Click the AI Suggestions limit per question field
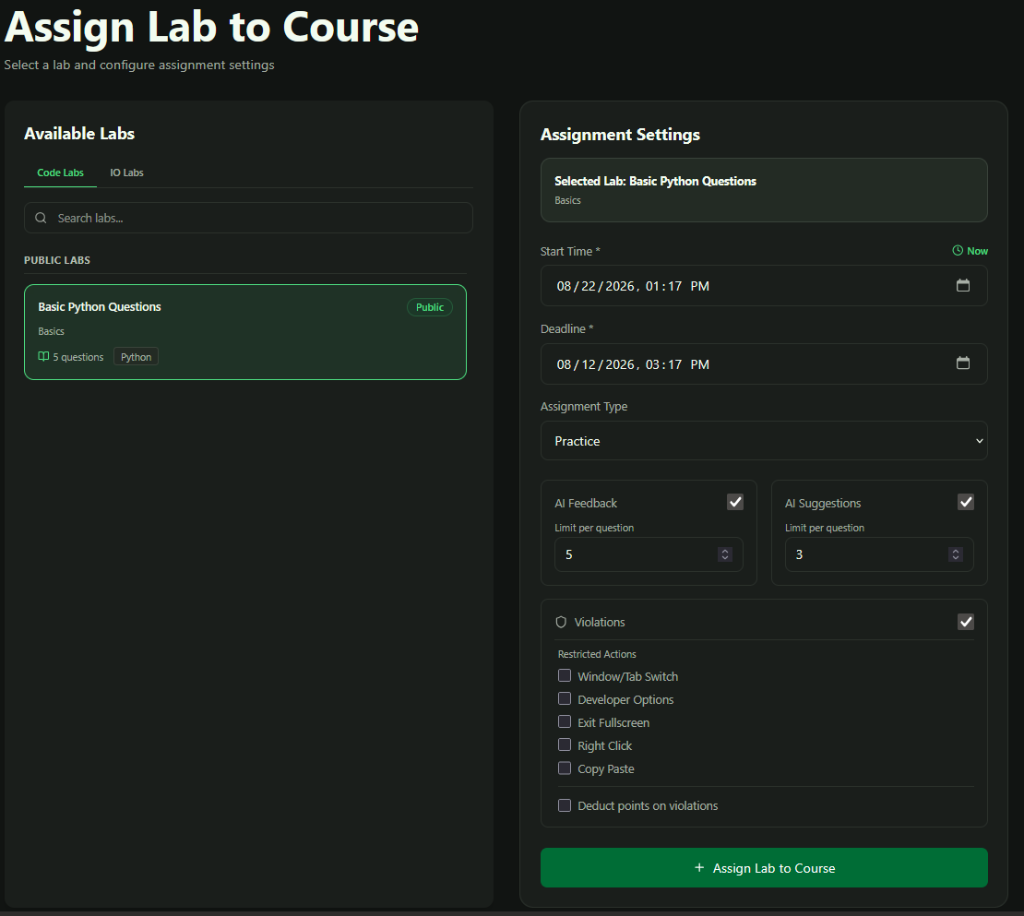This screenshot has width=1024, height=916. [x=879, y=555]
